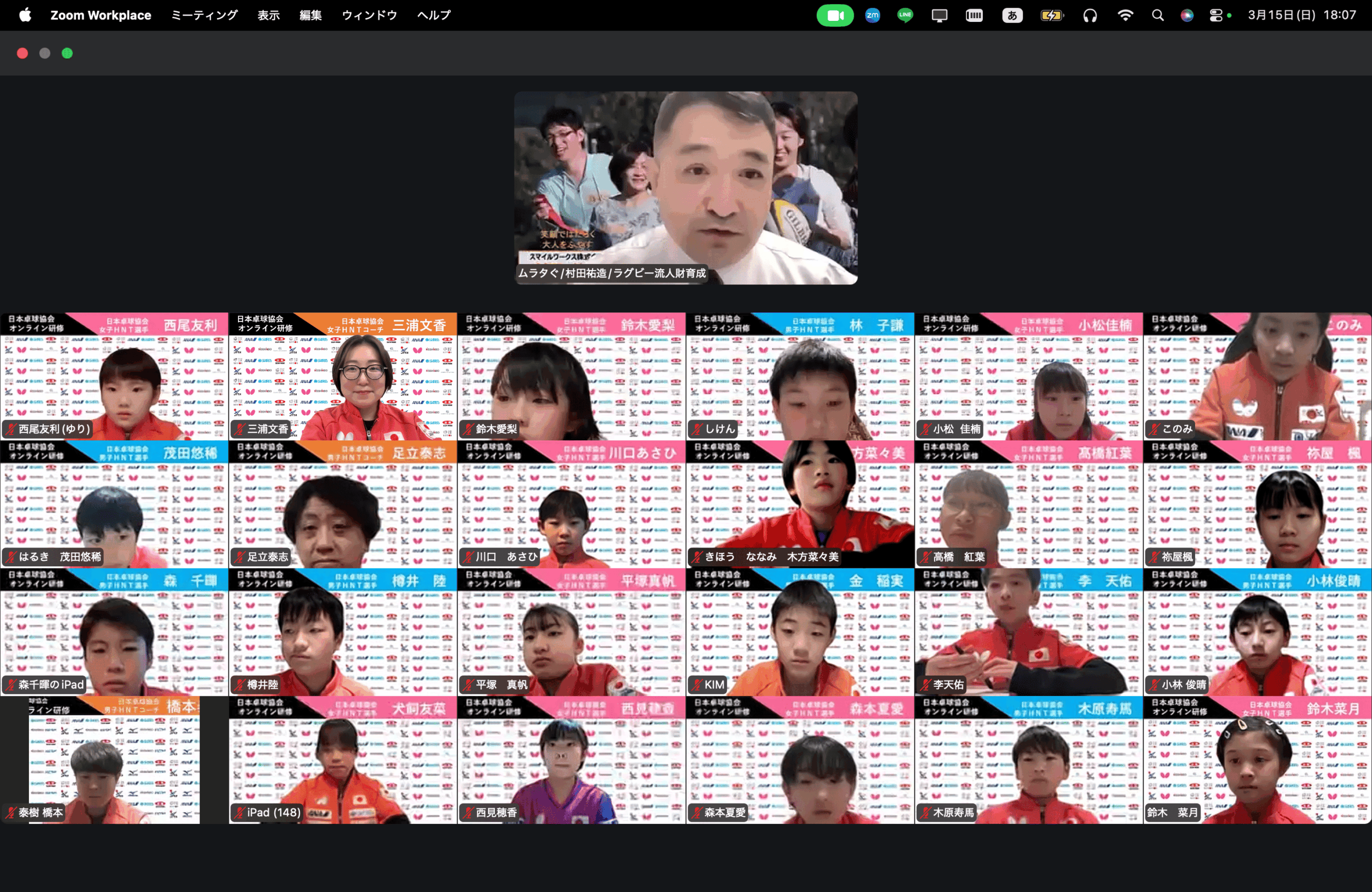Click the Japanese input source icon

pyautogui.click(x=1012, y=16)
